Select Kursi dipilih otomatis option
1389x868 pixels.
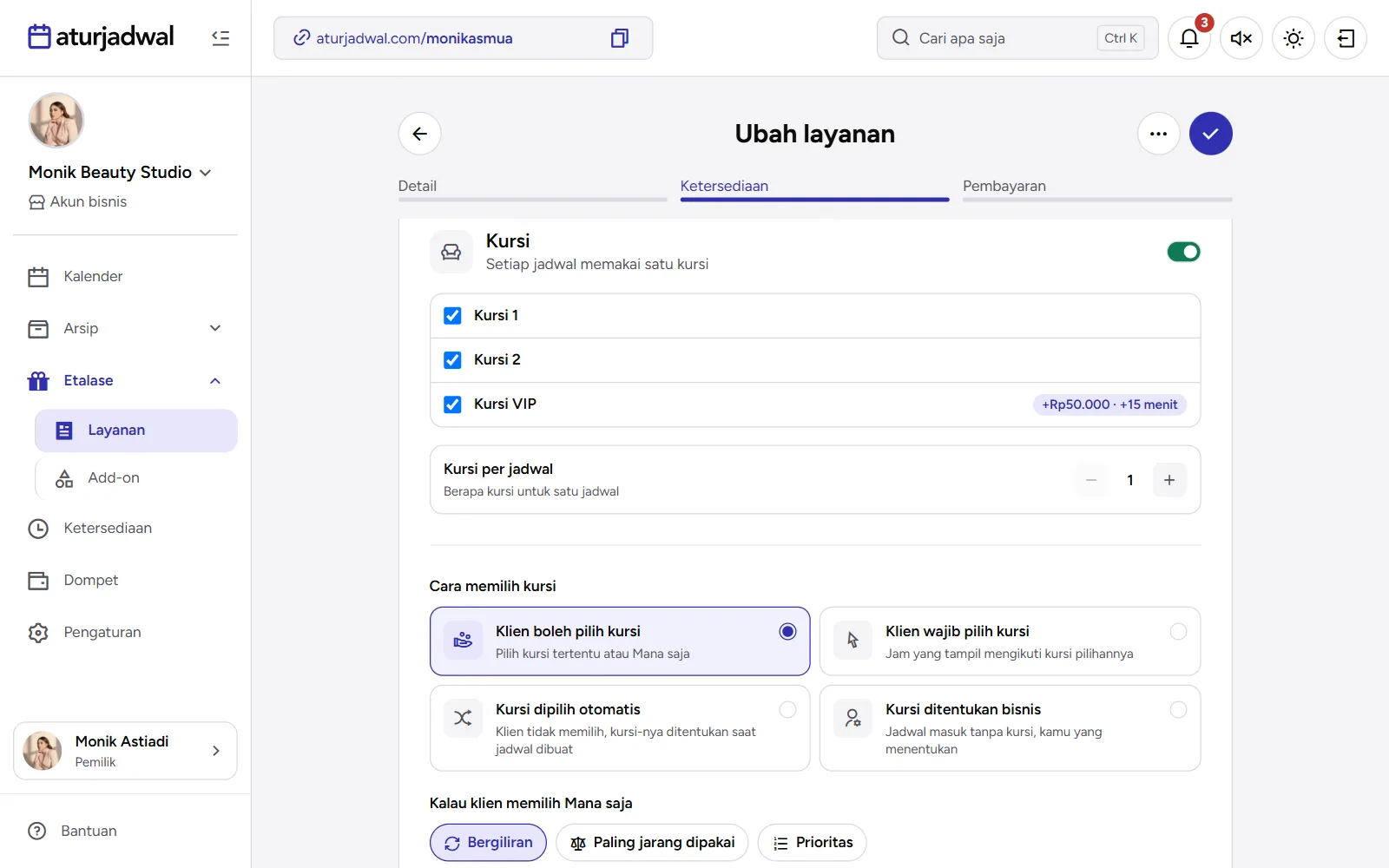click(620, 728)
